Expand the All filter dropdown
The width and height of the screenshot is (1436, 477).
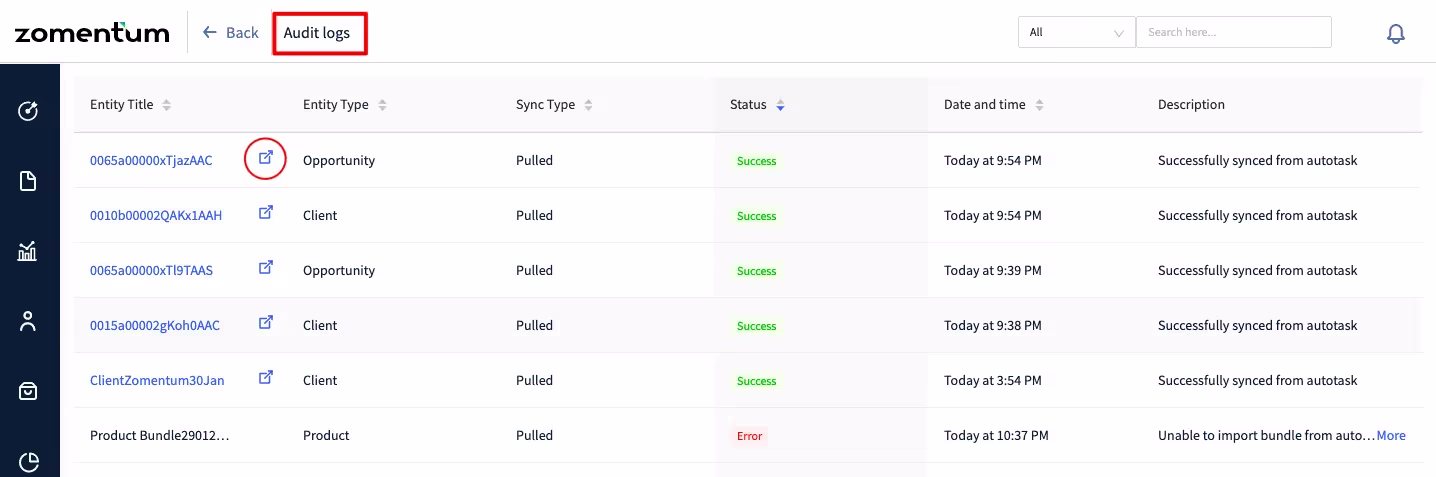coord(1077,32)
